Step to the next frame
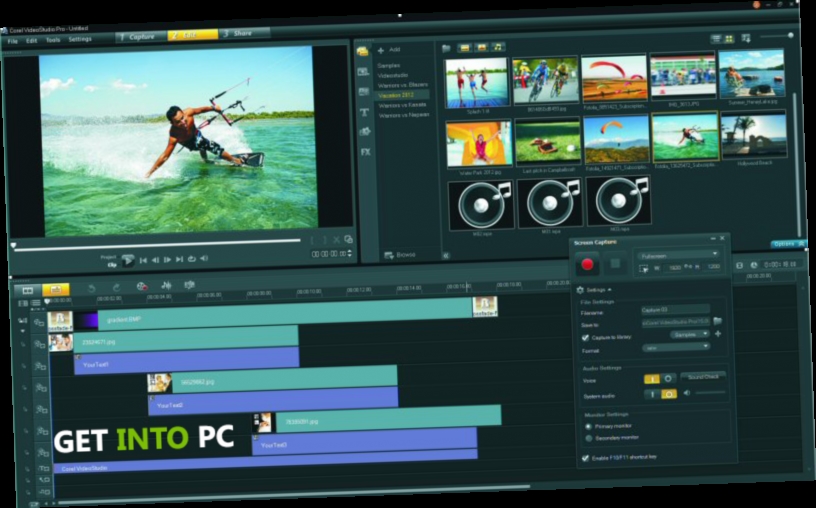 pyautogui.click(x=167, y=259)
